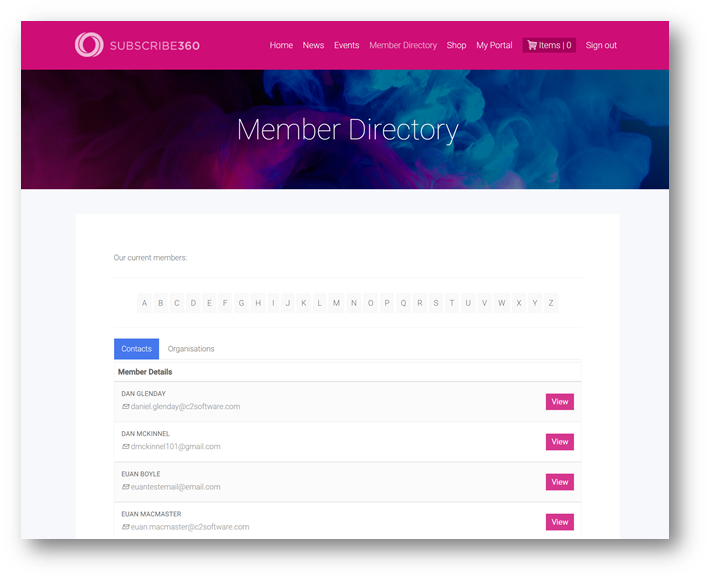711x581 pixels.
Task: Click envelope icon beside euan.macmaster email
Action: click(x=126, y=527)
